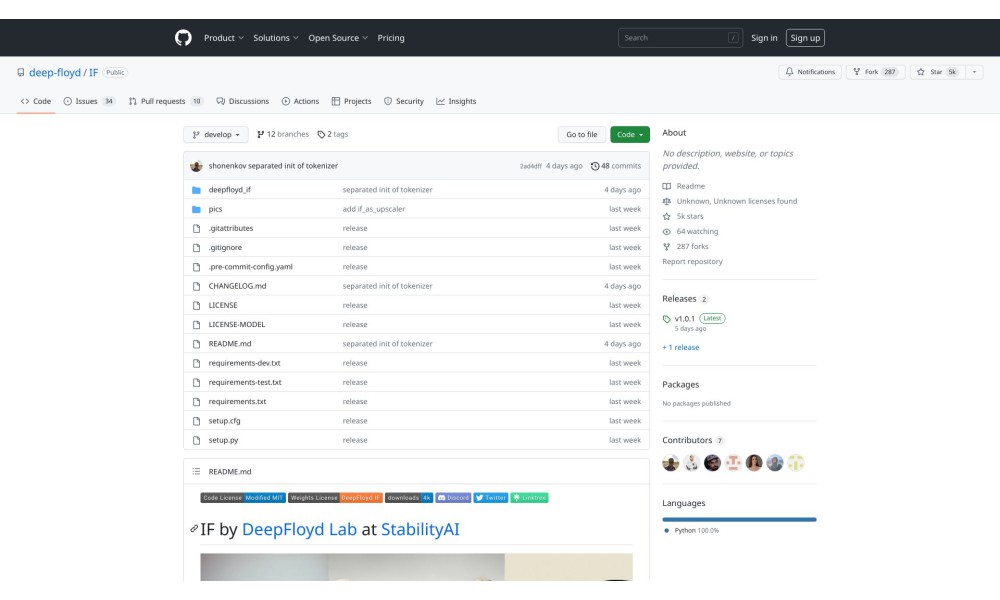View the 12 branches link
The height and width of the screenshot is (600, 1000).
(283, 135)
